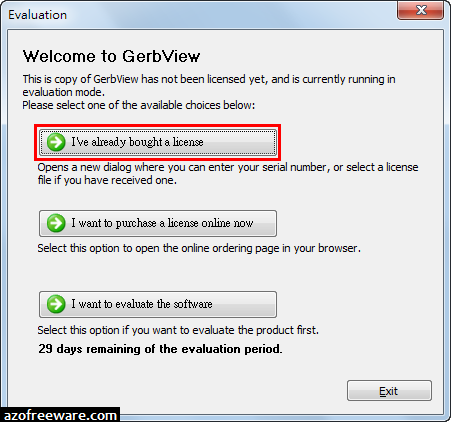
Task: Click the serial number description text
Action: tap(228, 173)
